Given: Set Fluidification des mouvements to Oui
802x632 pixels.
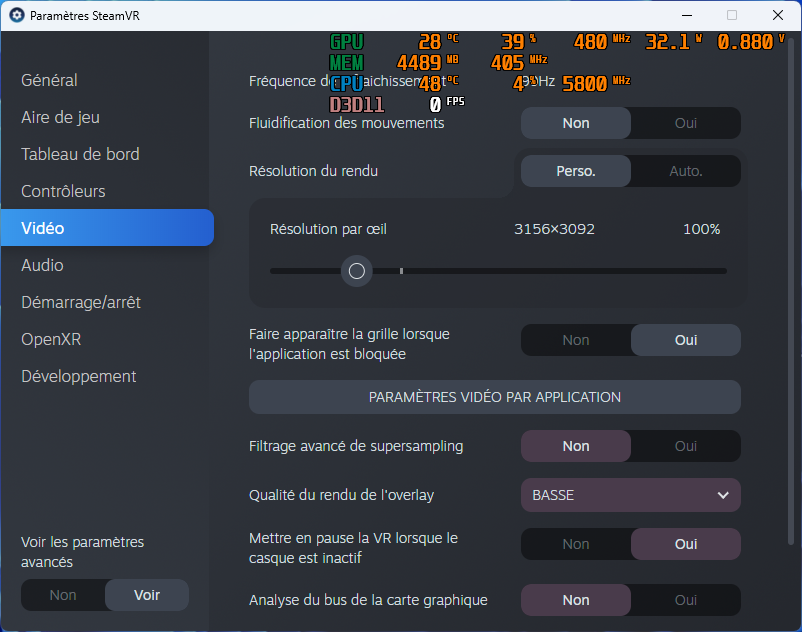Looking at the screenshot, I should click(686, 123).
